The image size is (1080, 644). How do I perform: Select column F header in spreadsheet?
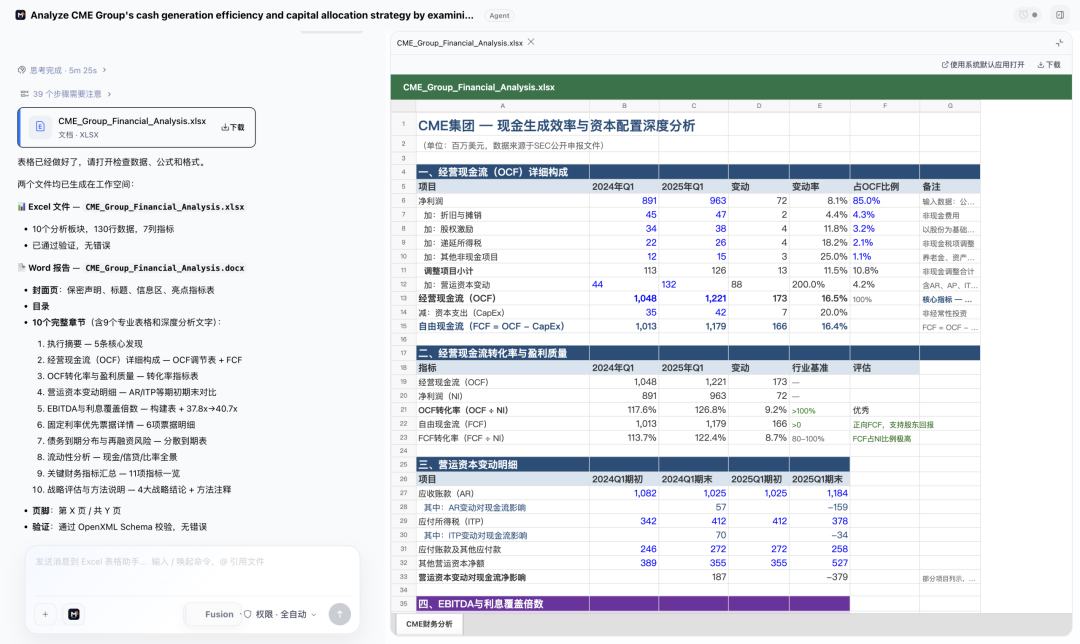tap(884, 105)
